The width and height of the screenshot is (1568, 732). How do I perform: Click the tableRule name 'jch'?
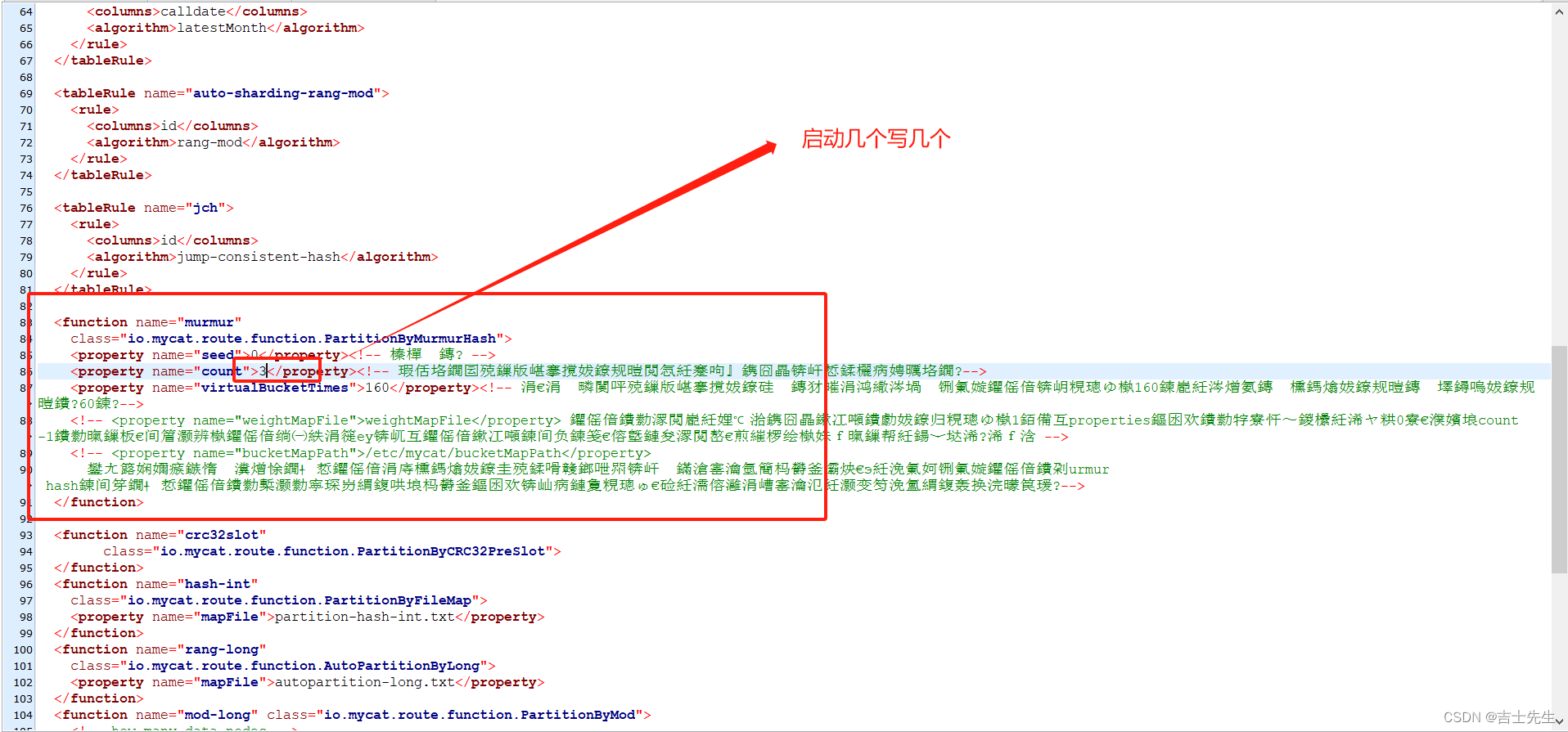tap(205, 208)
